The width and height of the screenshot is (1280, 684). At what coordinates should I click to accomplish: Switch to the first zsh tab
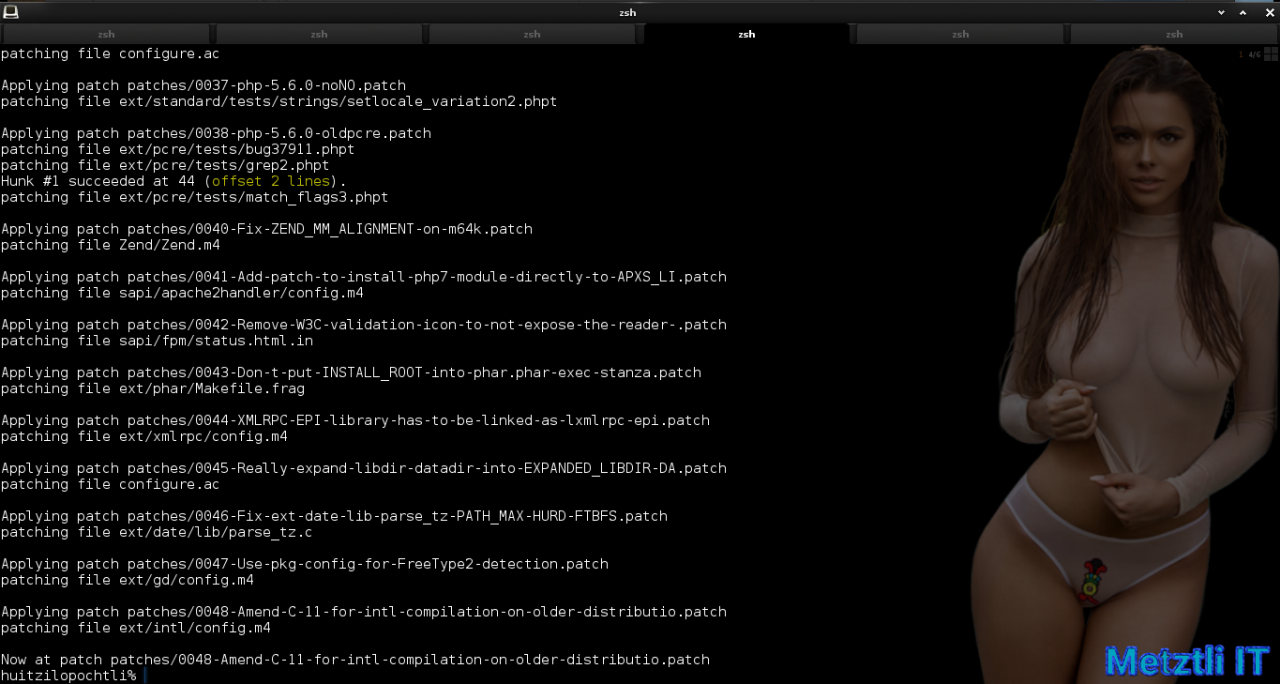[106, 34]
